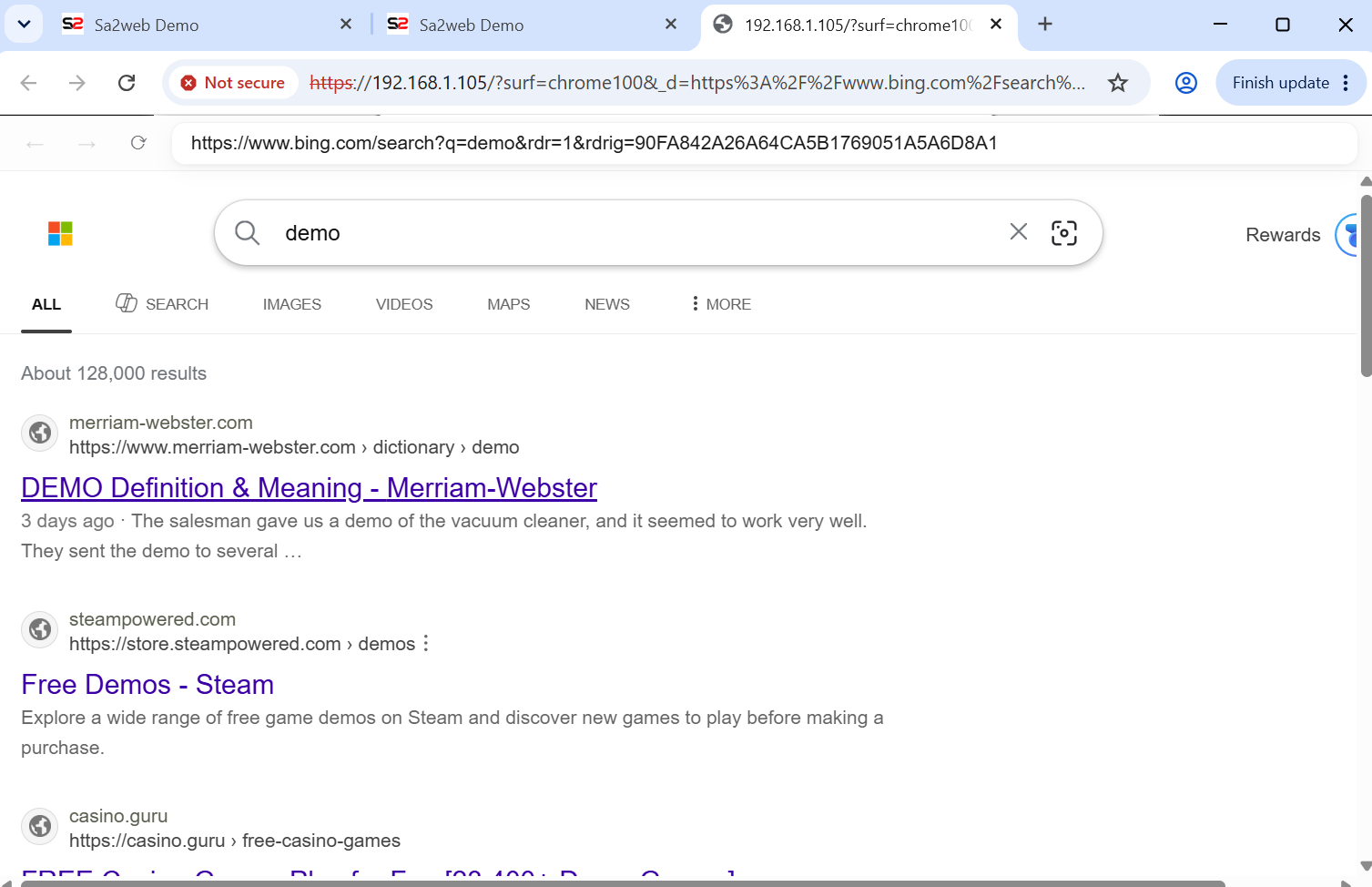Screen dimensions: 1372x887
Task: Click the Finish update button
Action: (1280, 83)
